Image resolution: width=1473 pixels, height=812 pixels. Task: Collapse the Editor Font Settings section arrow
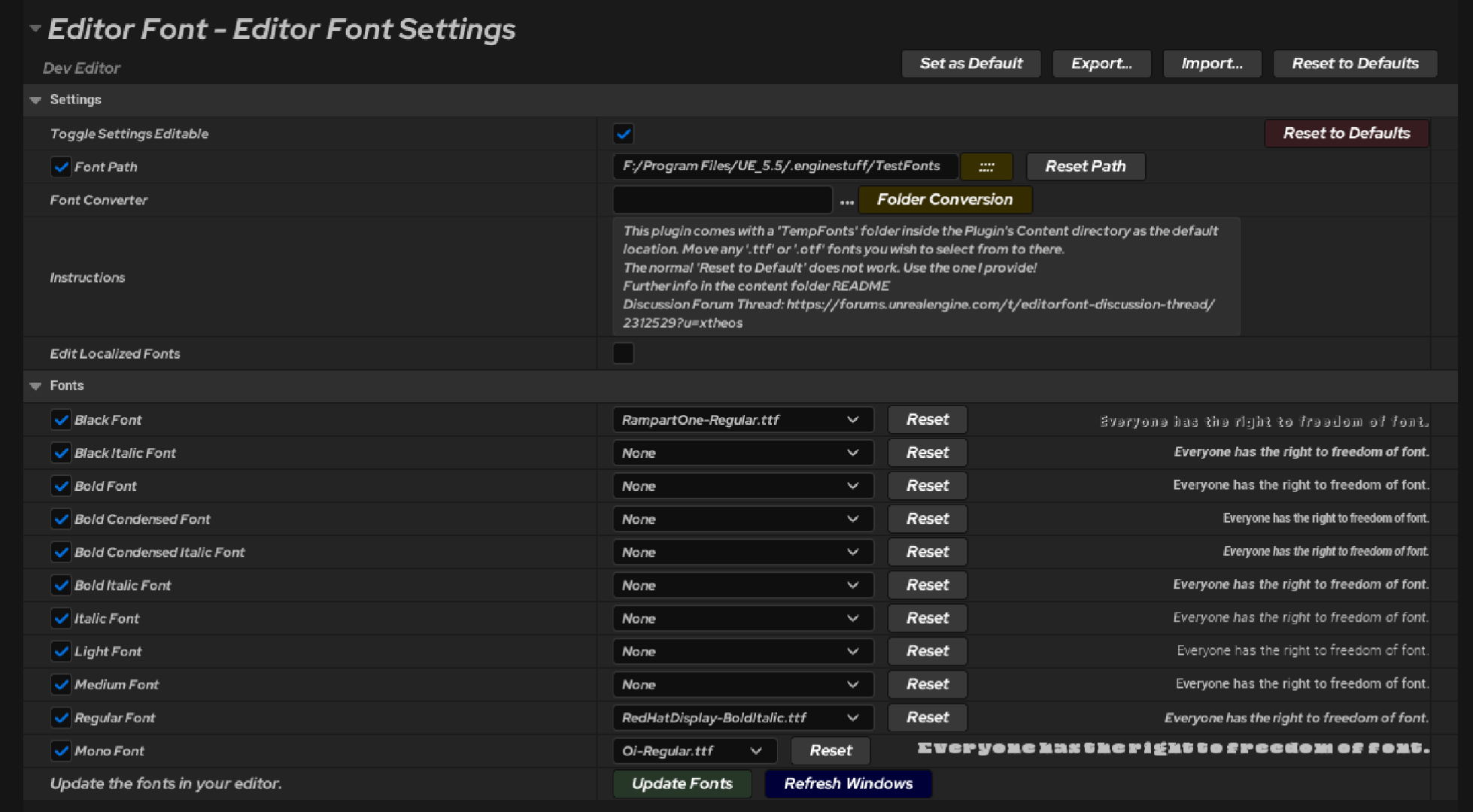(x=35, y=29)
